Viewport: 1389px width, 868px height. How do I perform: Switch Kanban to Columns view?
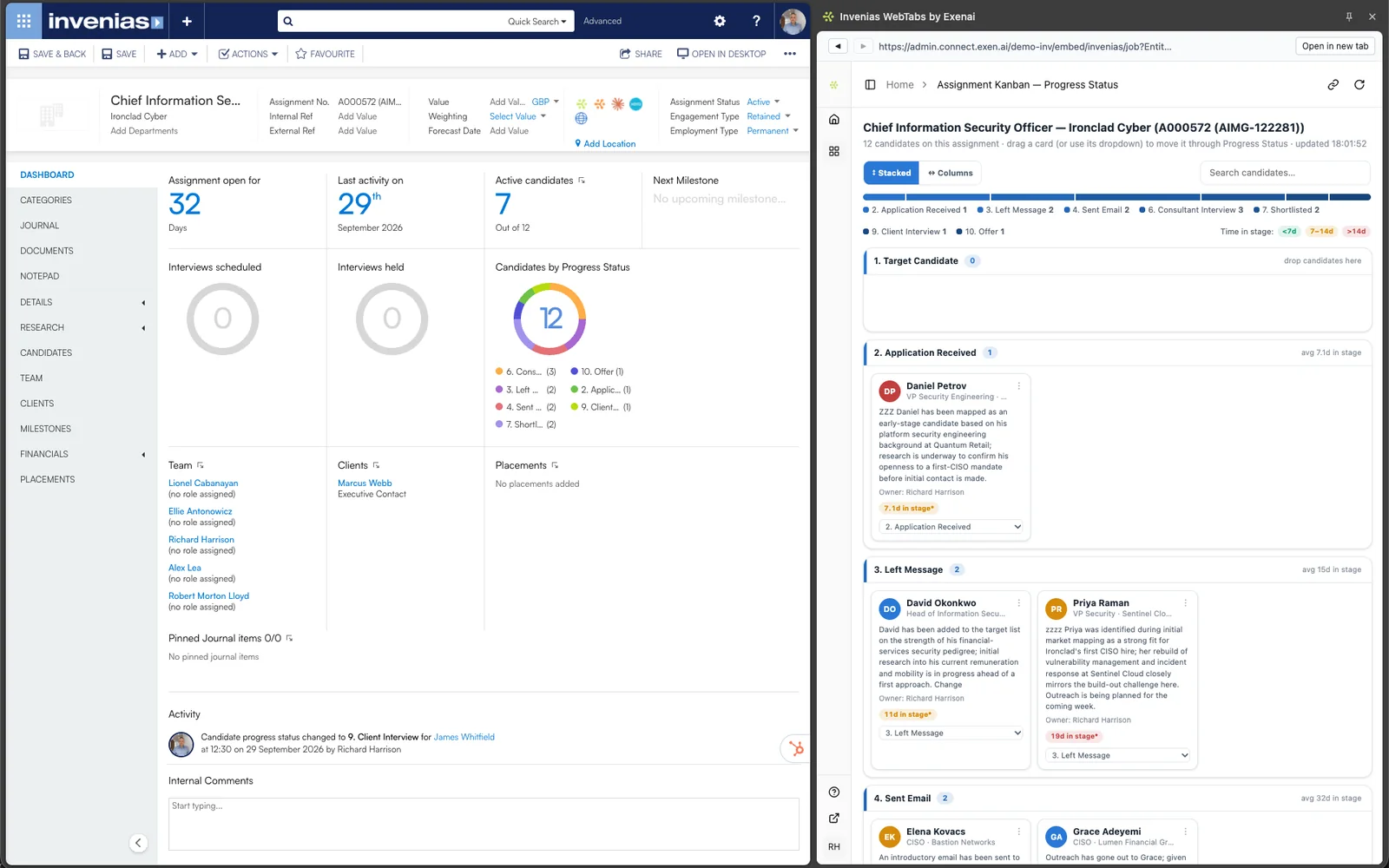(951, 173)
